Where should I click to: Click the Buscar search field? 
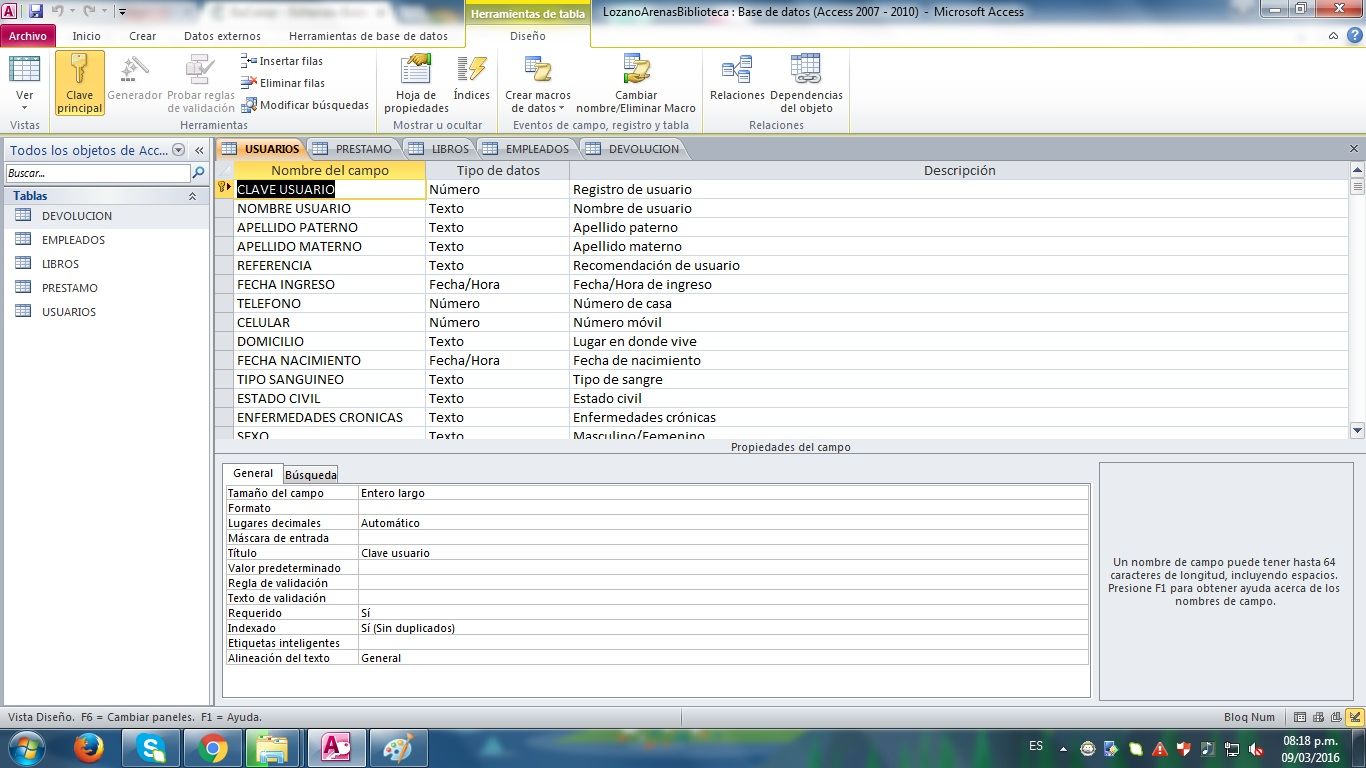pyautogui.click(x=97, y=173)
